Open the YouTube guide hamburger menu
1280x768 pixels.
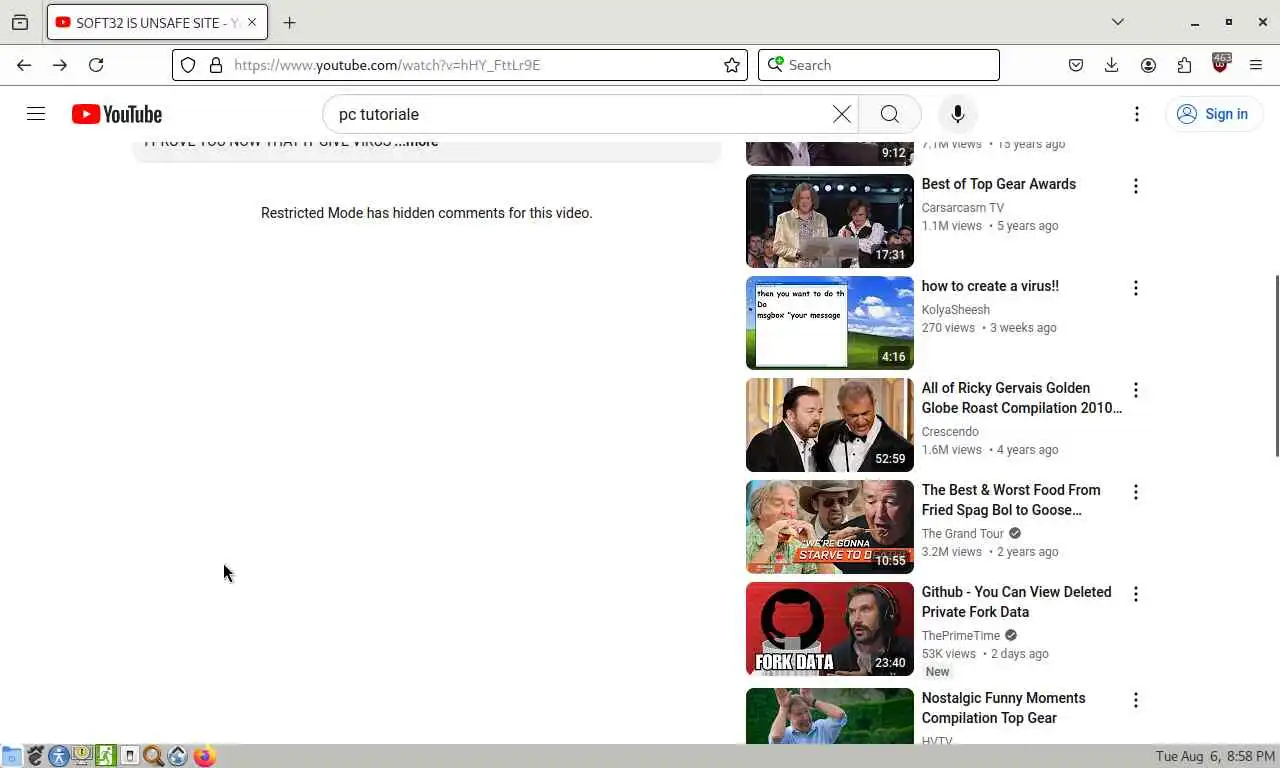click(x=36, y=114)
